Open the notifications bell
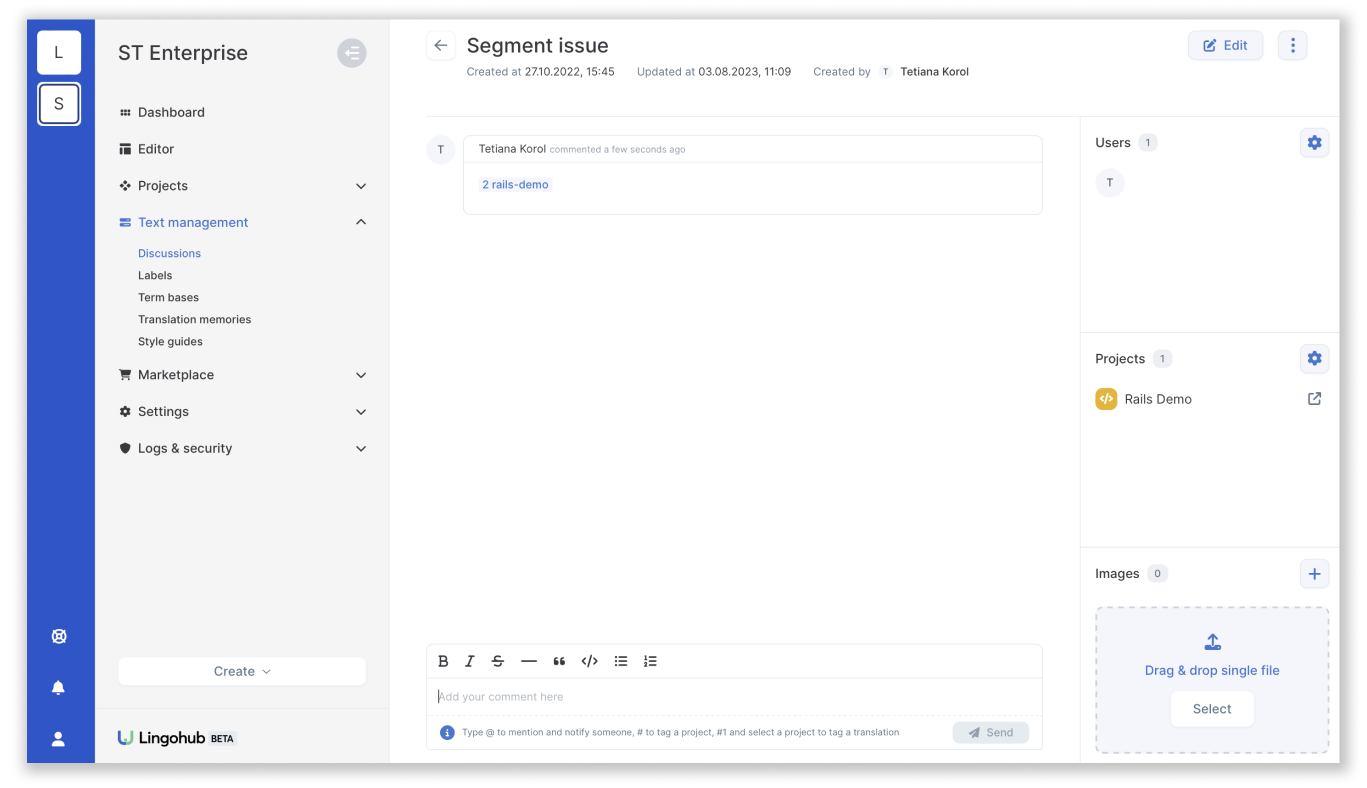This screenshot has width=1367, height=788. (59, 688)
